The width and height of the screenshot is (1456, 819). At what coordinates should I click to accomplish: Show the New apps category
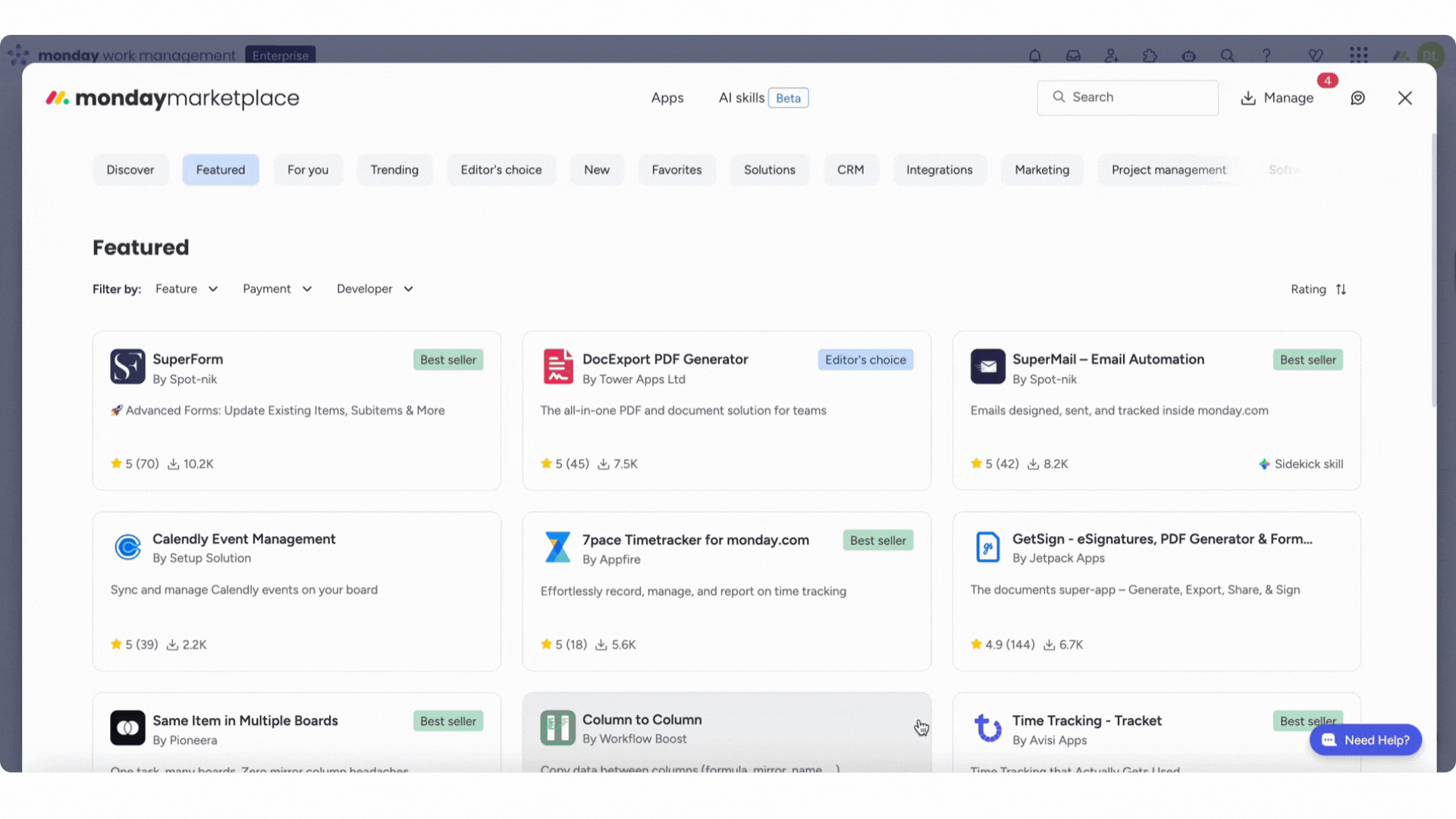click(597, 170)
